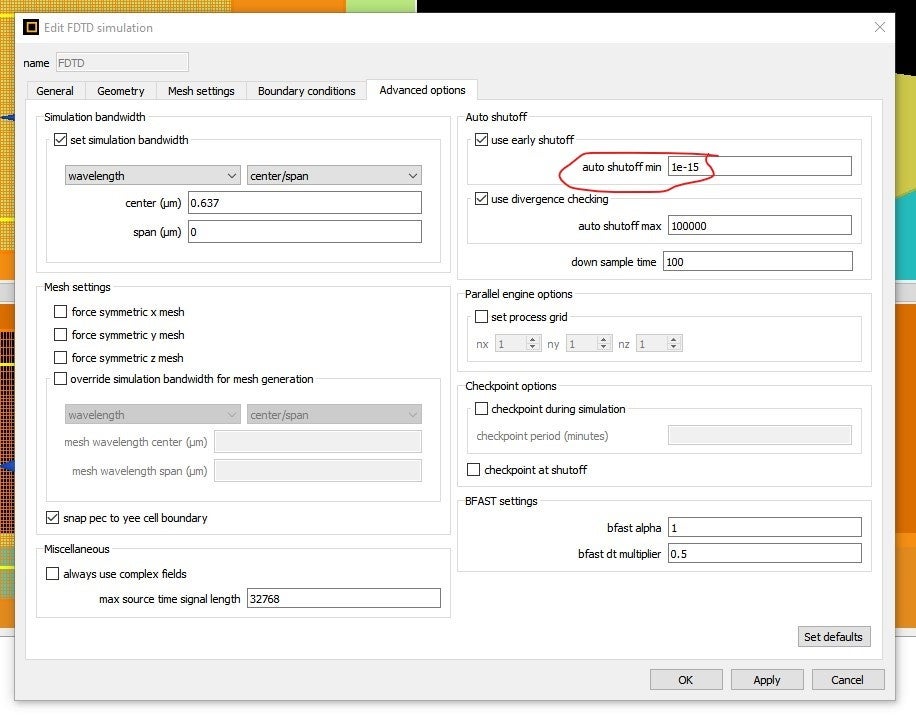Enable force symmetric x mesh
The image size is (916, 718).
[61, 312]
